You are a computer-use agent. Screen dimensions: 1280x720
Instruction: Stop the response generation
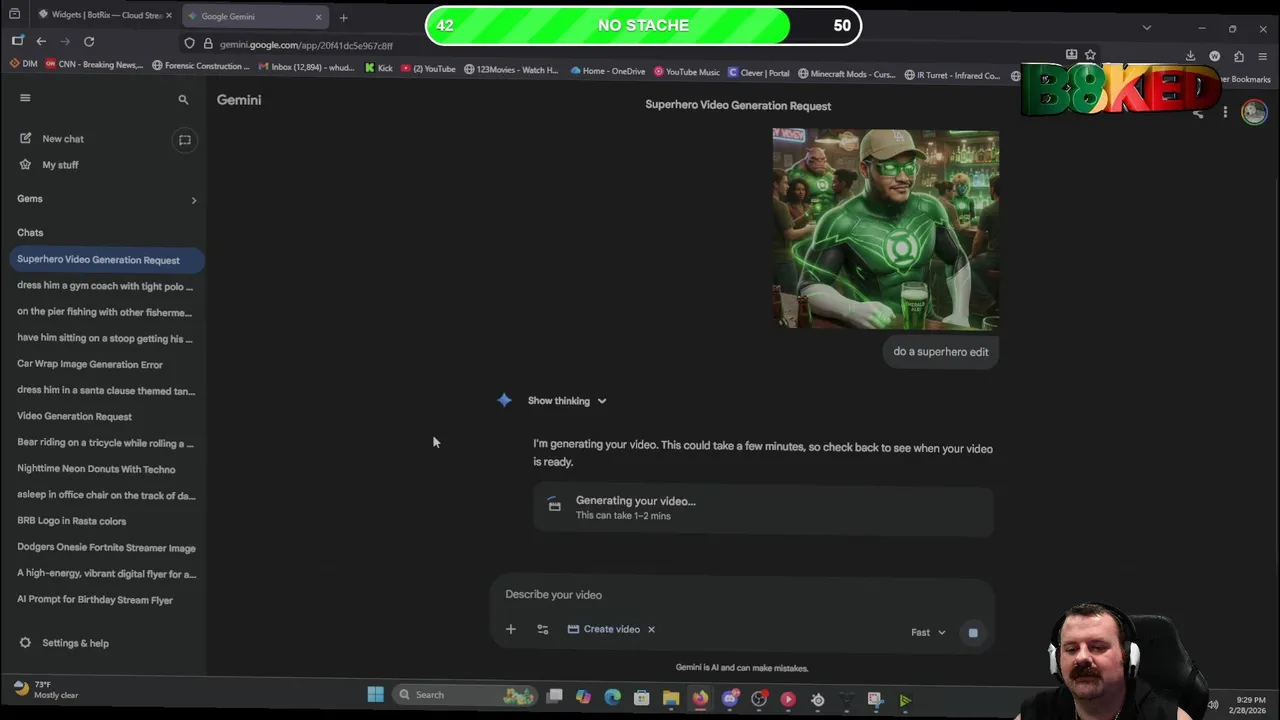[x=973, y=633]
